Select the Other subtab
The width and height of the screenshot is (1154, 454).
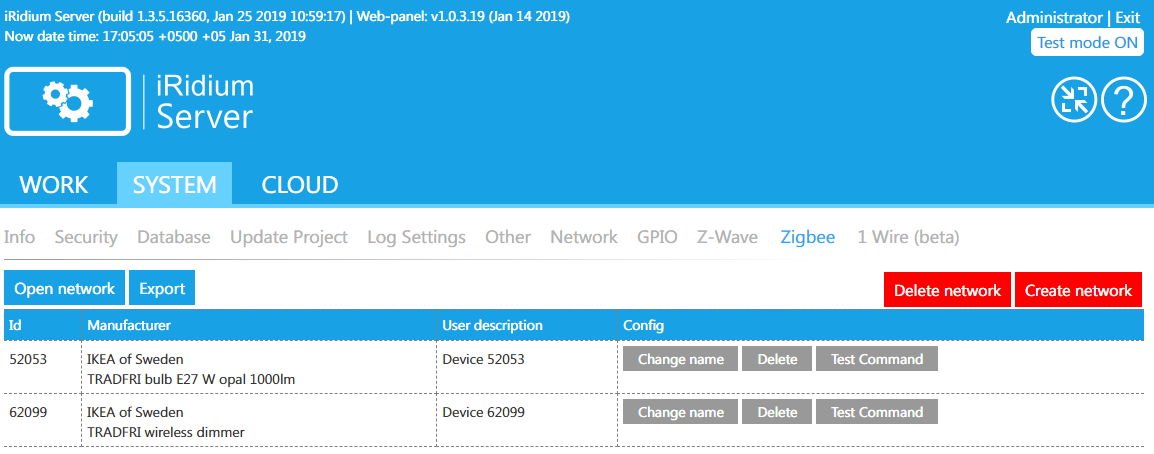508,237
